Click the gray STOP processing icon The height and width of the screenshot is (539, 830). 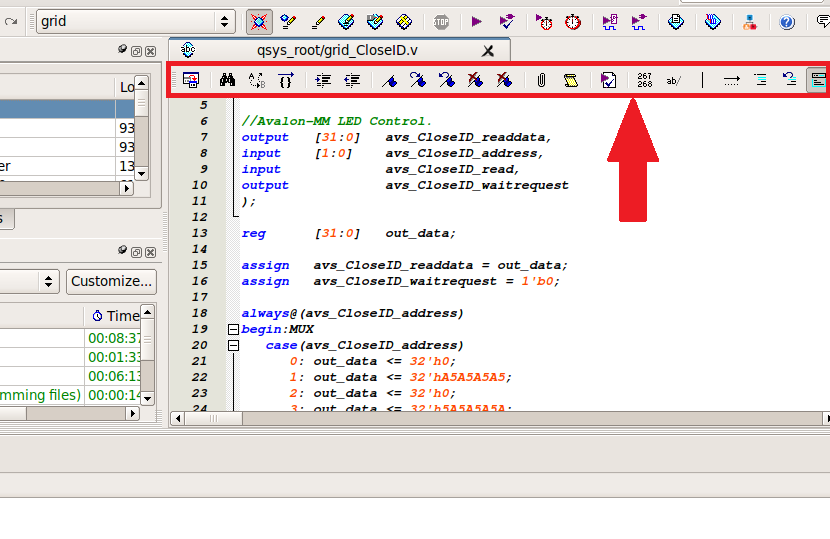tap(441, 22)
